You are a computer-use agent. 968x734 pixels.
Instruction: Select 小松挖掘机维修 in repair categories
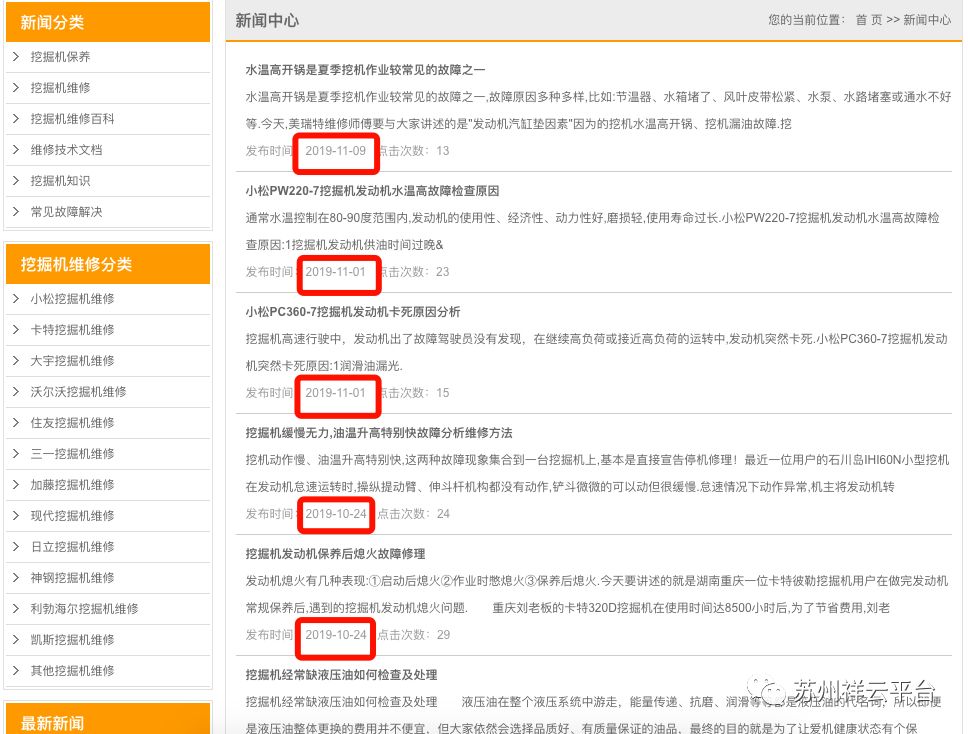(x=72, y=299)
